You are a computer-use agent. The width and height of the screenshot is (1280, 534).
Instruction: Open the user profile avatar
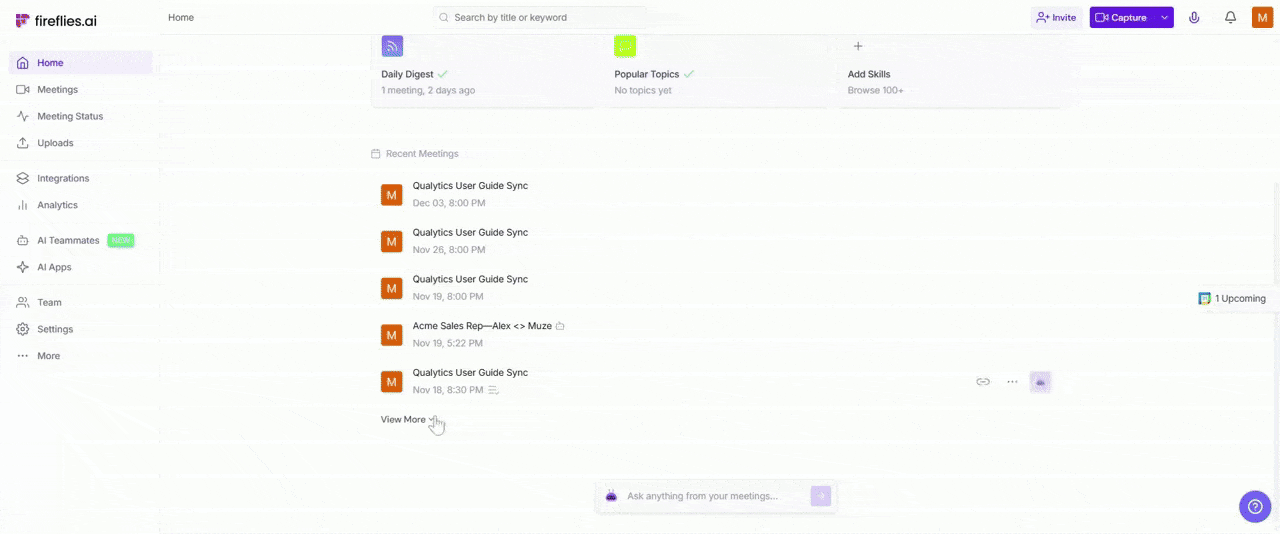pos(1262,18)
